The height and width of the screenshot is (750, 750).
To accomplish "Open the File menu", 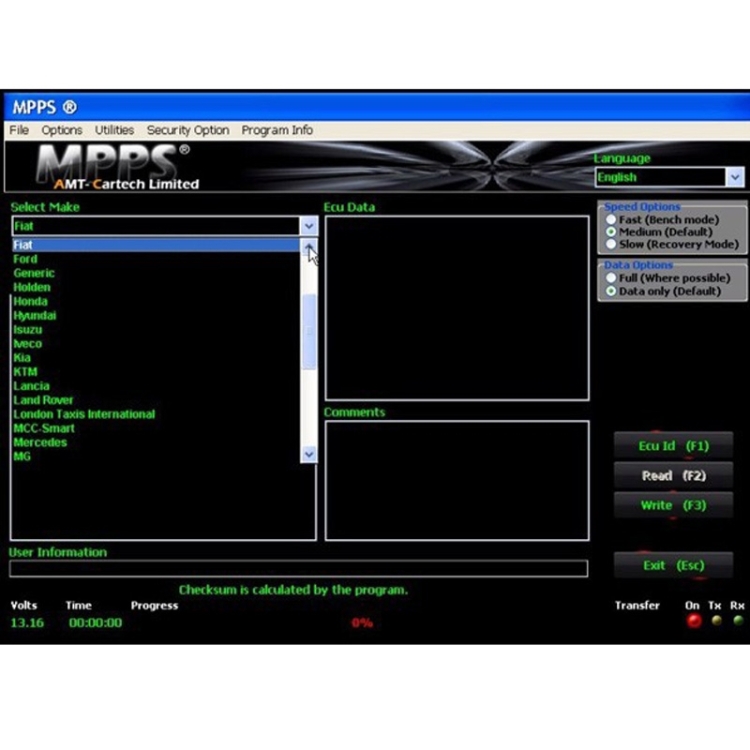I will [x=19, y=130].
